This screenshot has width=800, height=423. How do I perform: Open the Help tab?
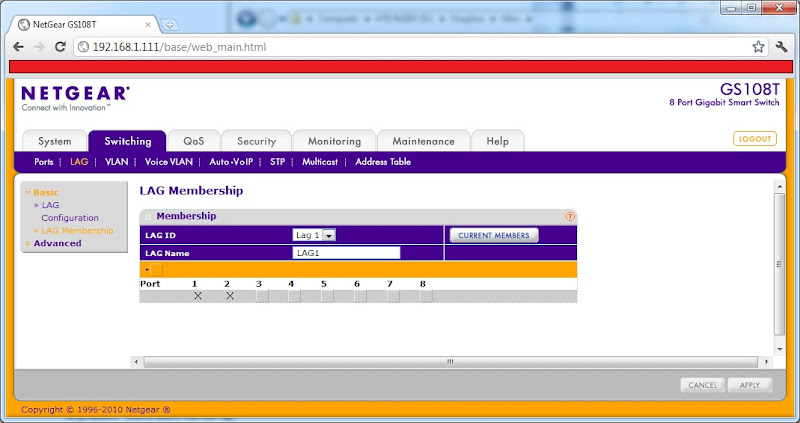click(497, 141)
